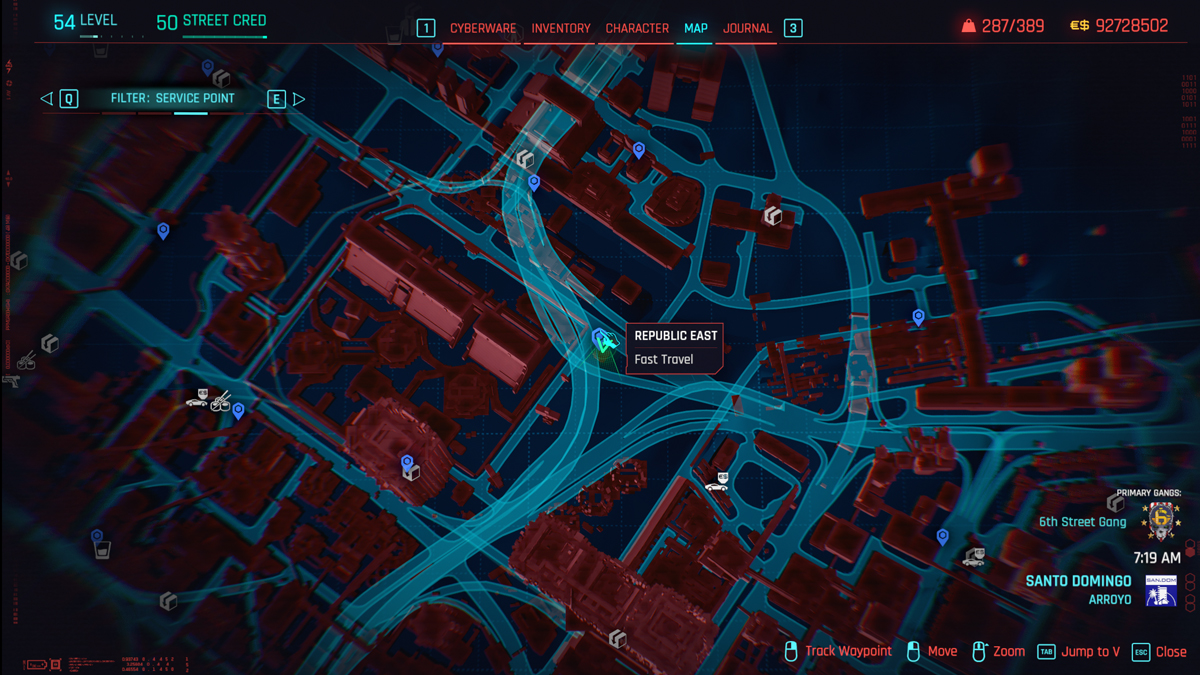Open the Cyberware tab
Screen dimensions: 1200x675
click(483, 28)
